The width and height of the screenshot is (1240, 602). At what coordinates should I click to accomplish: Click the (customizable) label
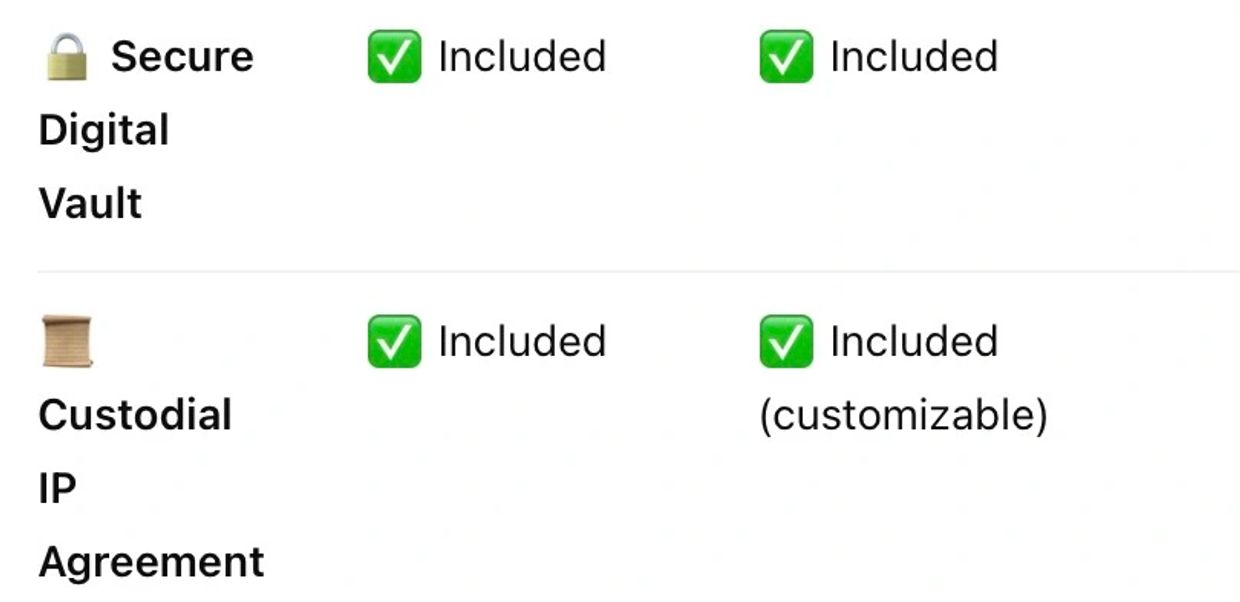[903, 415]
